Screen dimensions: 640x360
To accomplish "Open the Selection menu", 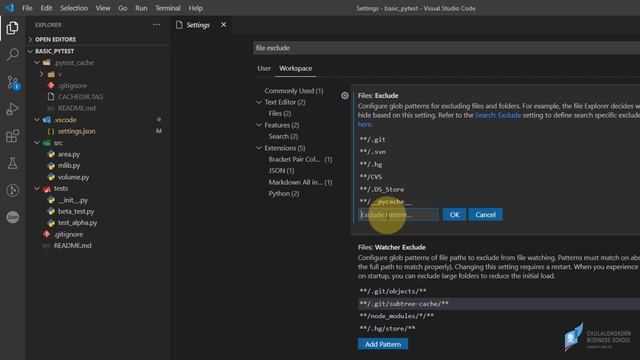I will click(74, 8).
